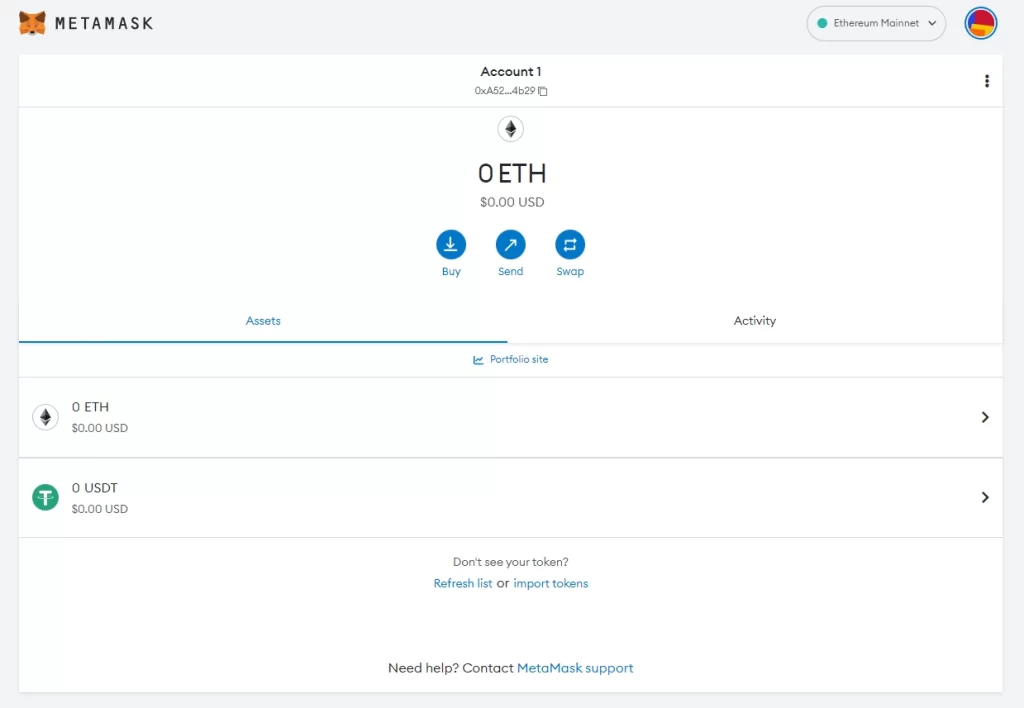Viewport: 1024px width, 708px height.
Task: Click the Refresh list link
Action: point(463,583)
